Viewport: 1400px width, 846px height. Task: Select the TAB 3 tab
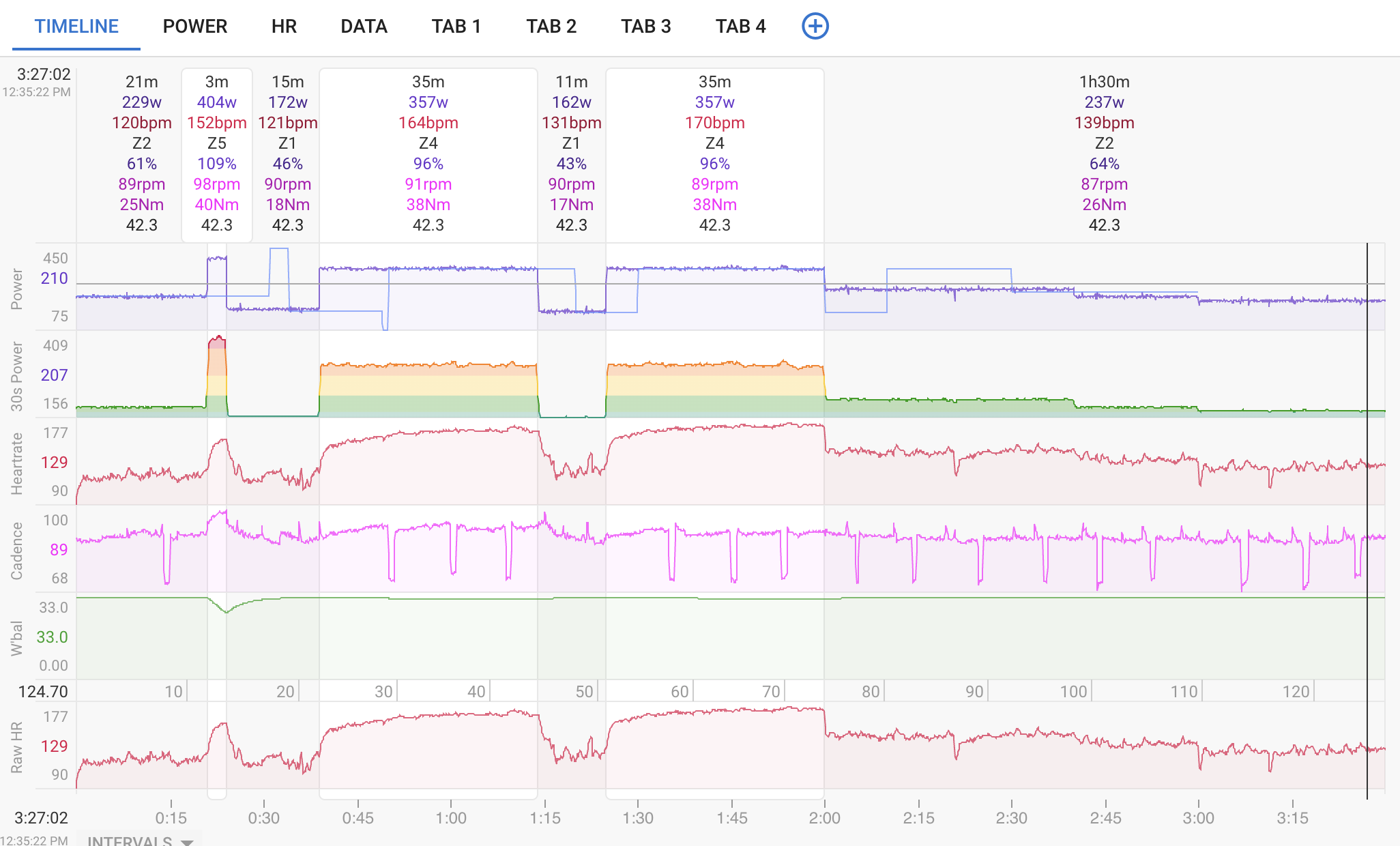[x=645, y=26]
